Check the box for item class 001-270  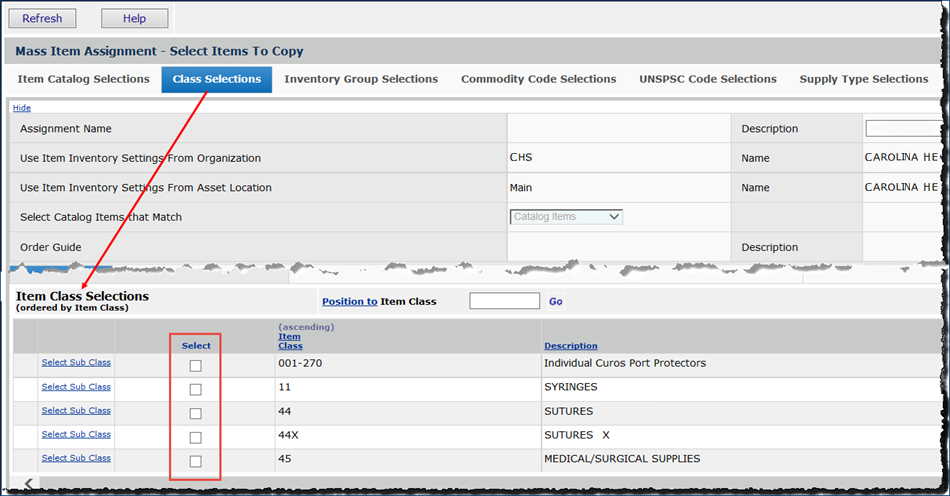pyautogui.click(x=196, y=366)
